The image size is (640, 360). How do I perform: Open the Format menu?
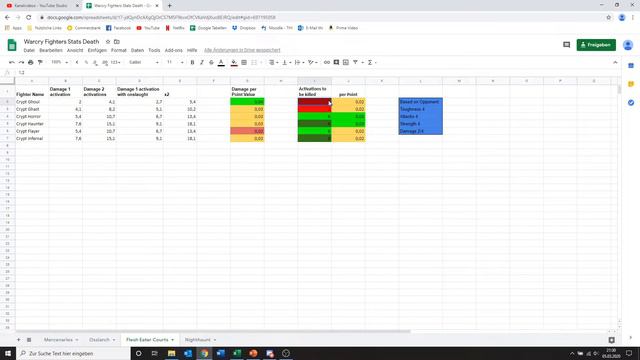click(119, 50)
